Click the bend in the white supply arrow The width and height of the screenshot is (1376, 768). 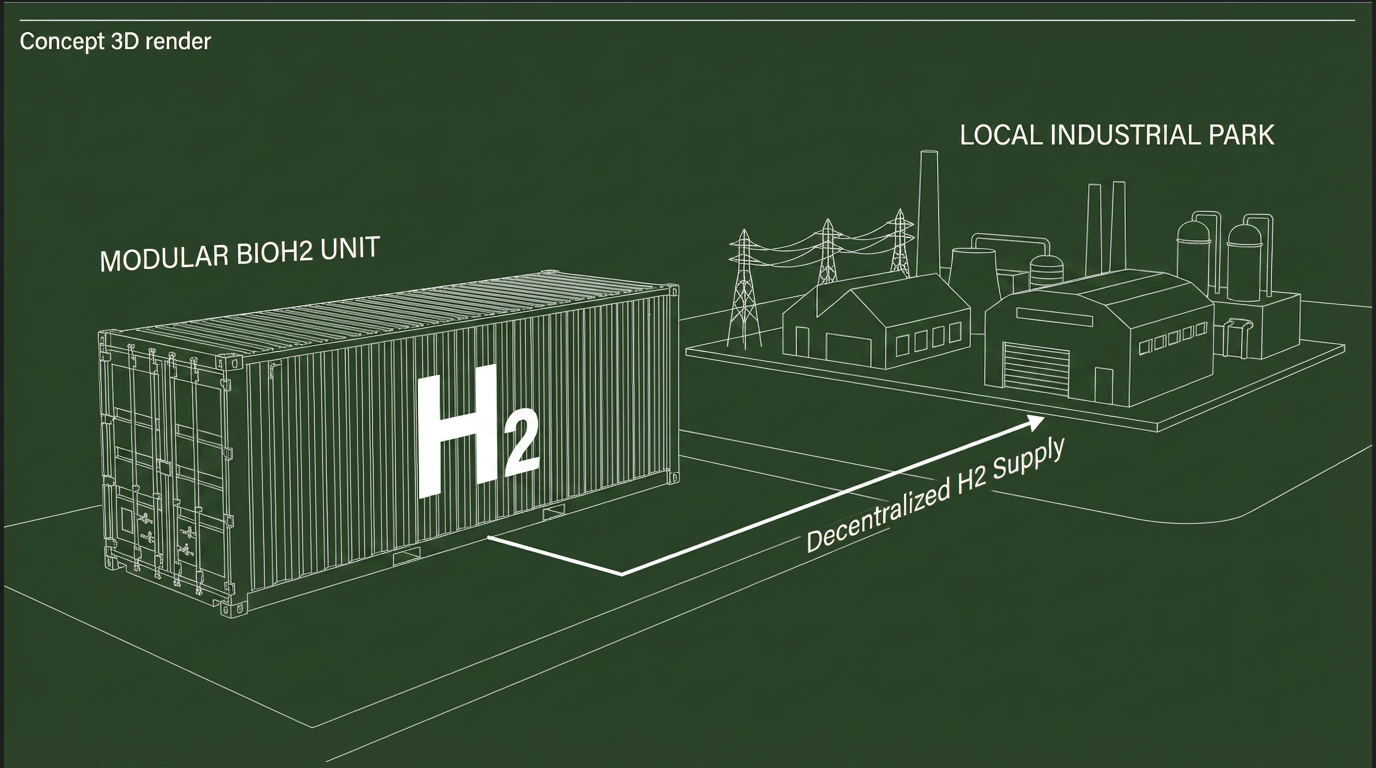click(622, 574)
